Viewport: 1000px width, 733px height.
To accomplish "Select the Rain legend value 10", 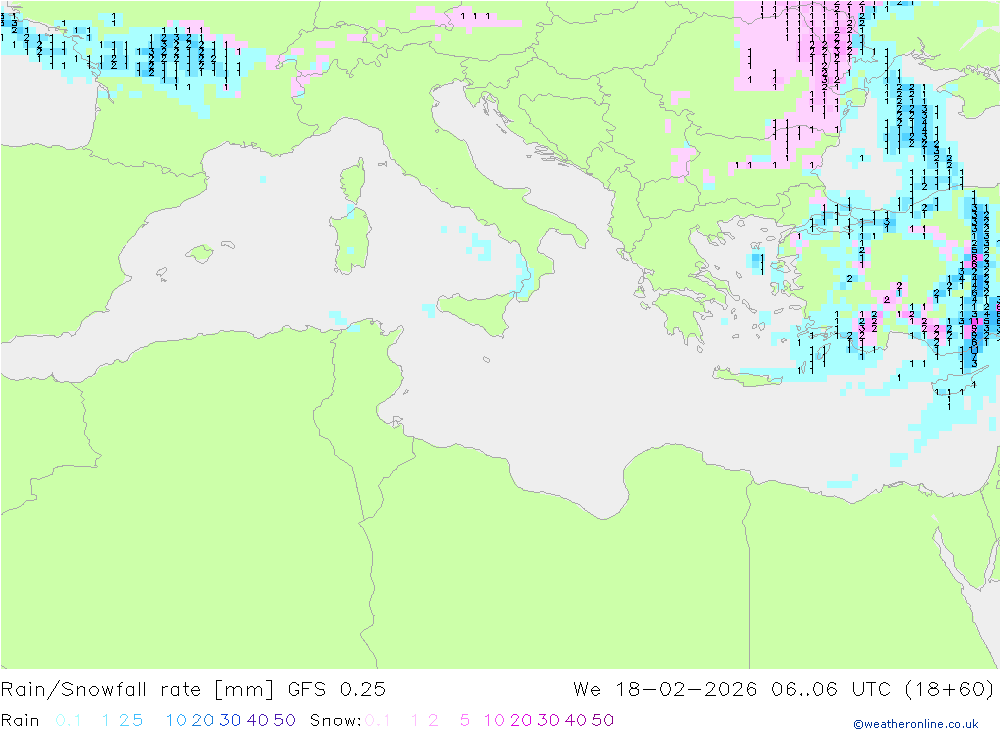I will [176, 720].
